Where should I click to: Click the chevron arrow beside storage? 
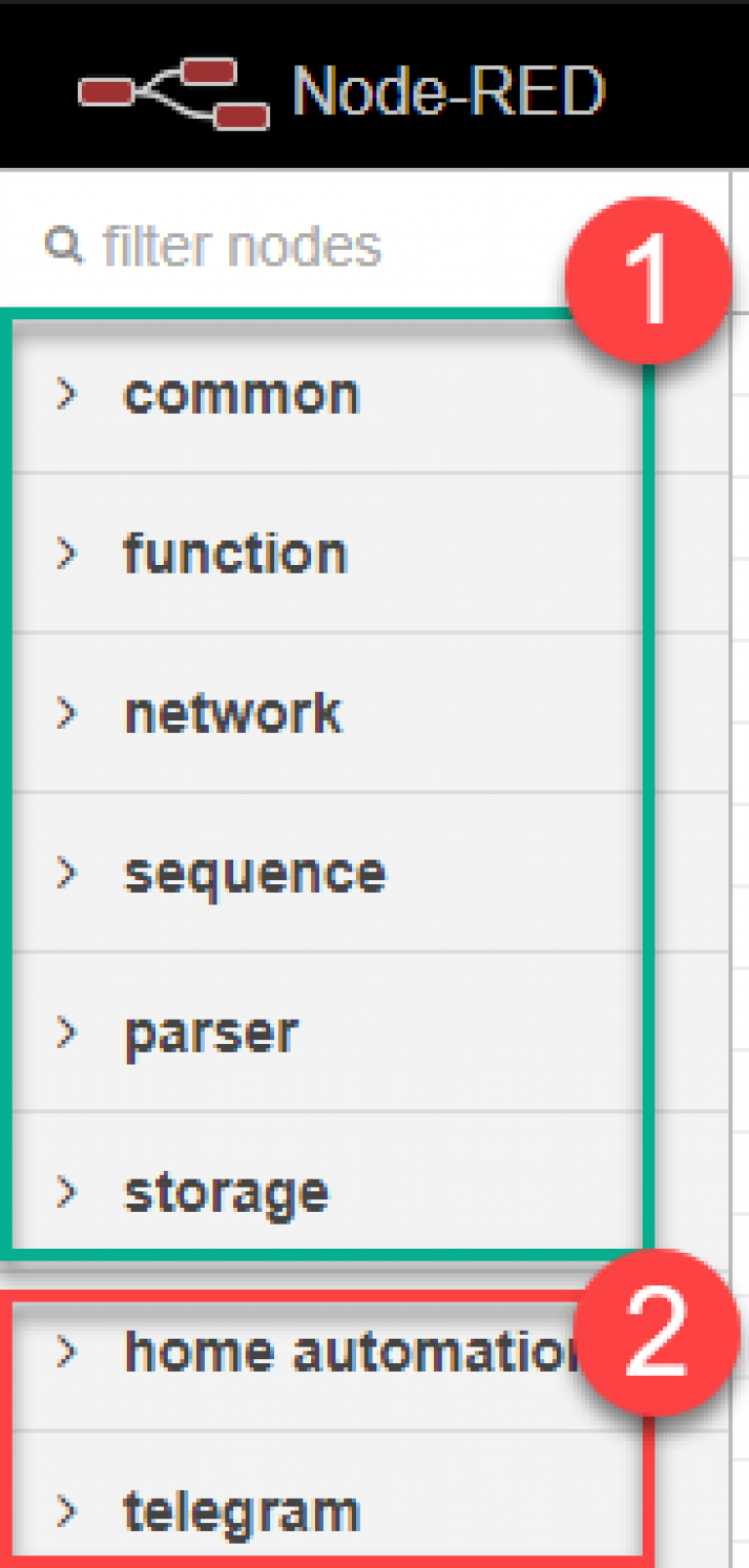coord(66,1191)
